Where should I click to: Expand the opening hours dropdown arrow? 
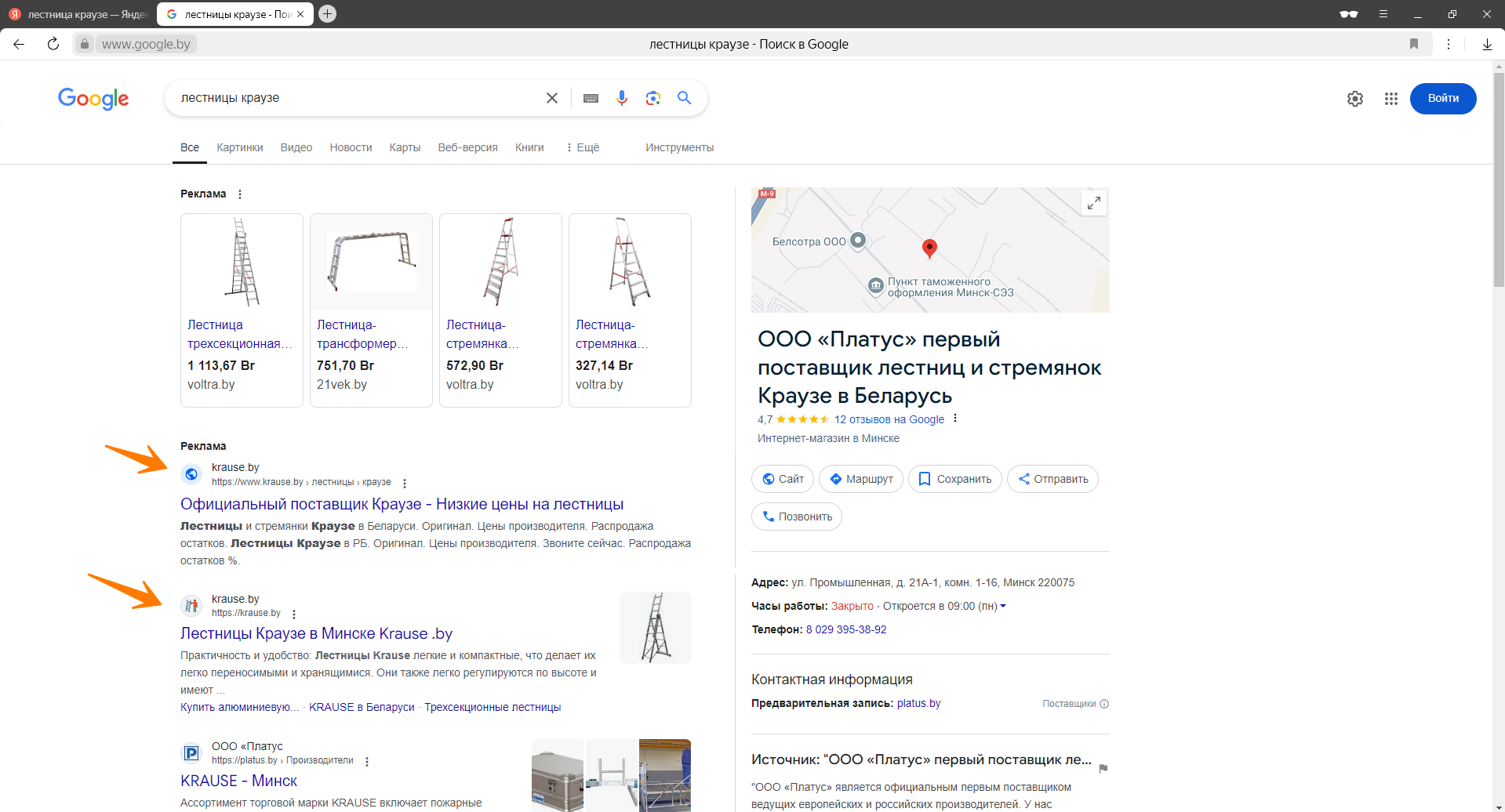[x=1003, y=606]
